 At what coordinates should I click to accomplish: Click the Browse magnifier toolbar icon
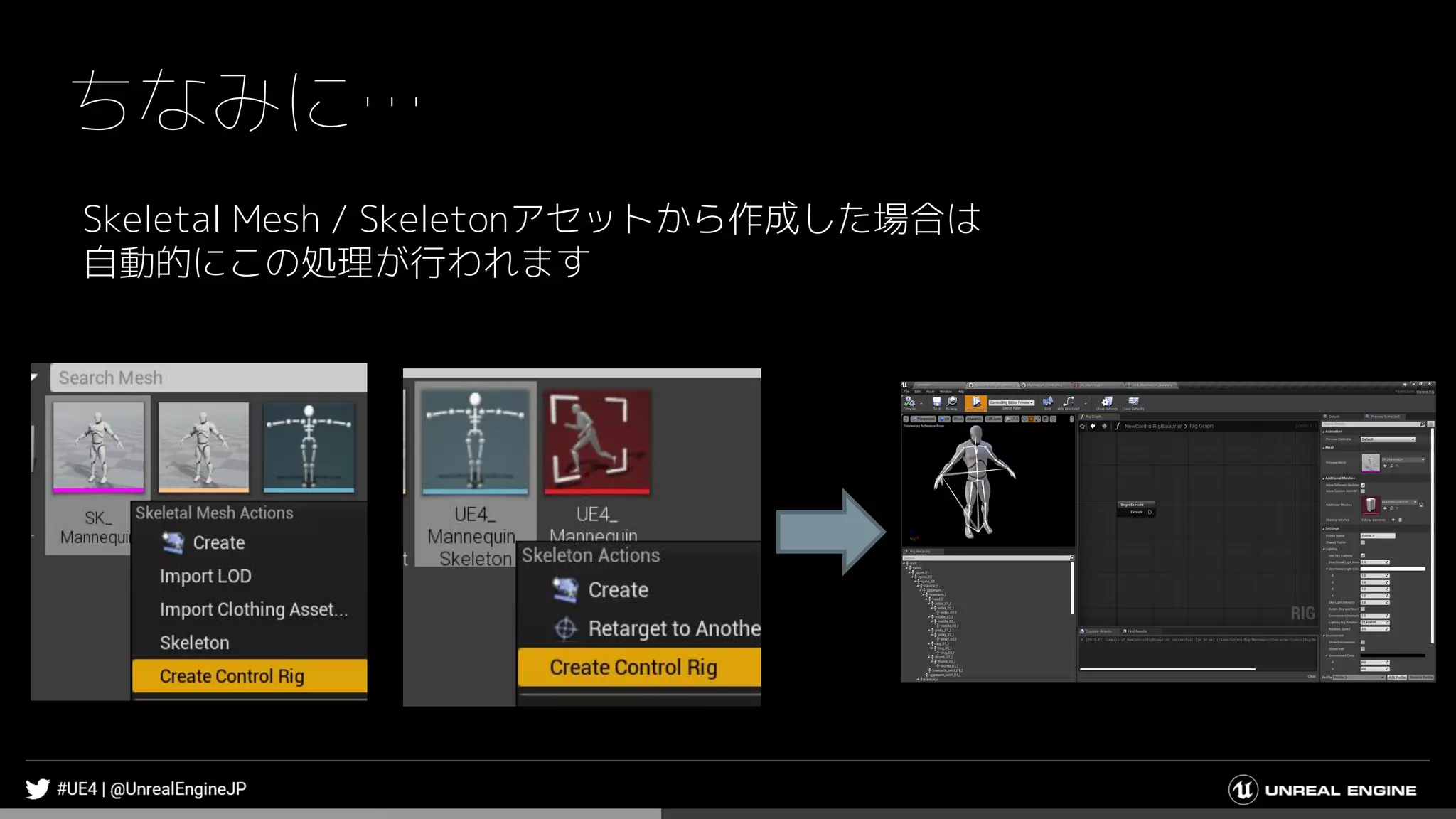pyautogui.click(x=951, y=402)
